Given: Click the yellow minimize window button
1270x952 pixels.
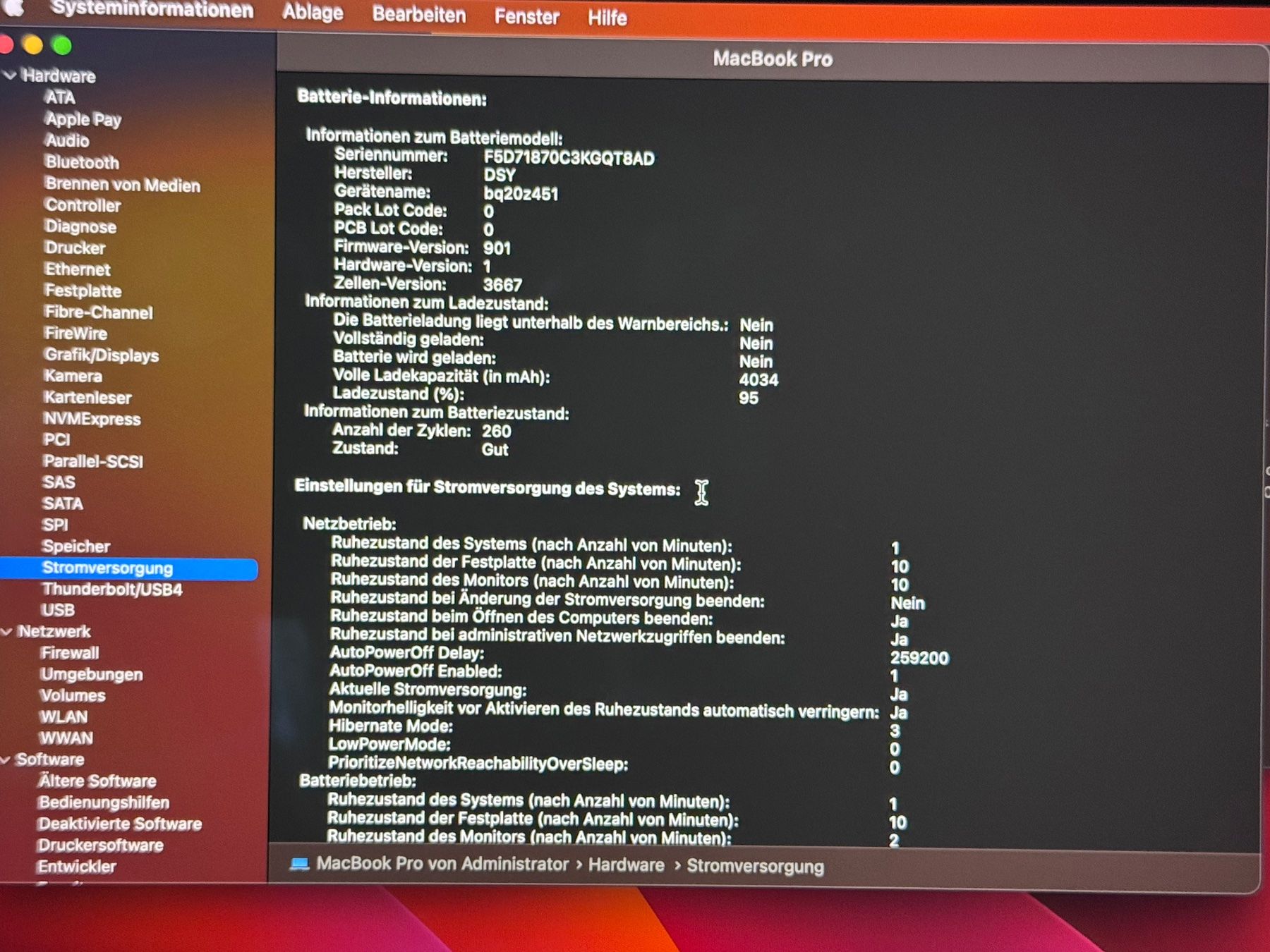Looking at the screenshot, I should (32, 45).
